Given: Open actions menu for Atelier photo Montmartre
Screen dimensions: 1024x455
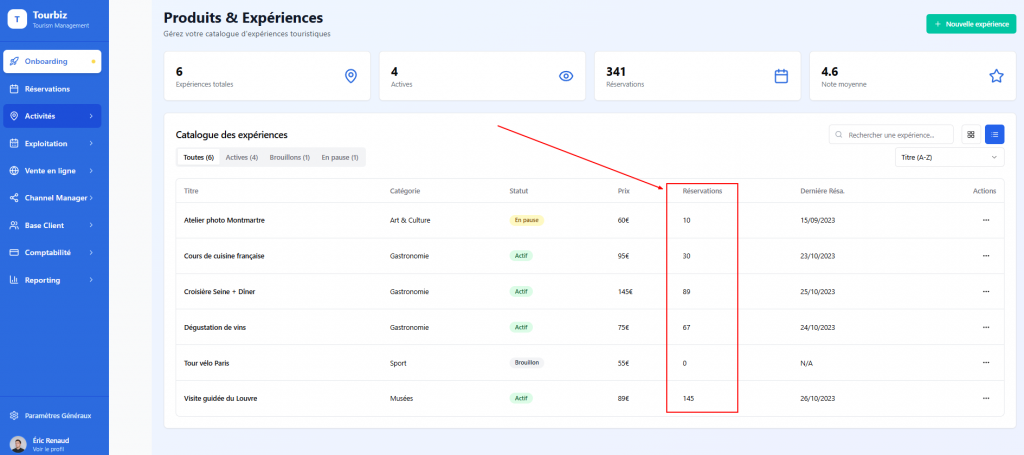Looking at the screenshot, I should click(x=986, y=219).
